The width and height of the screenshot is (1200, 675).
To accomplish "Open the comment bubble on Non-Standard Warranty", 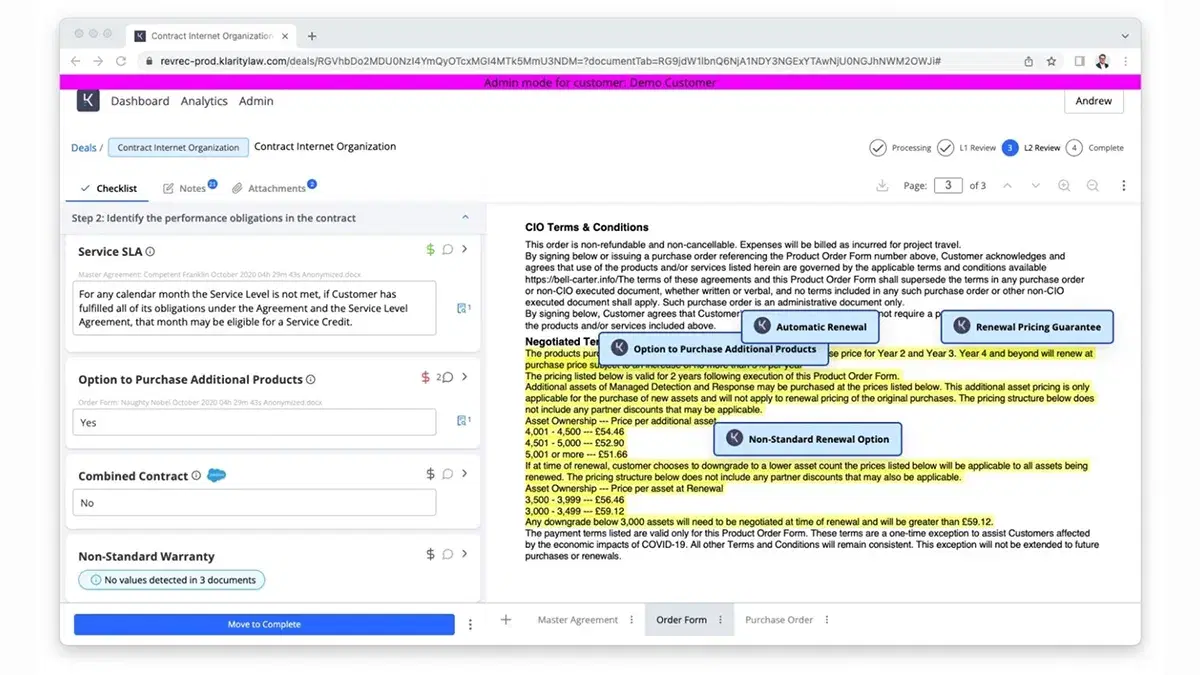I will pyautogui.click(x=448, y=554).
